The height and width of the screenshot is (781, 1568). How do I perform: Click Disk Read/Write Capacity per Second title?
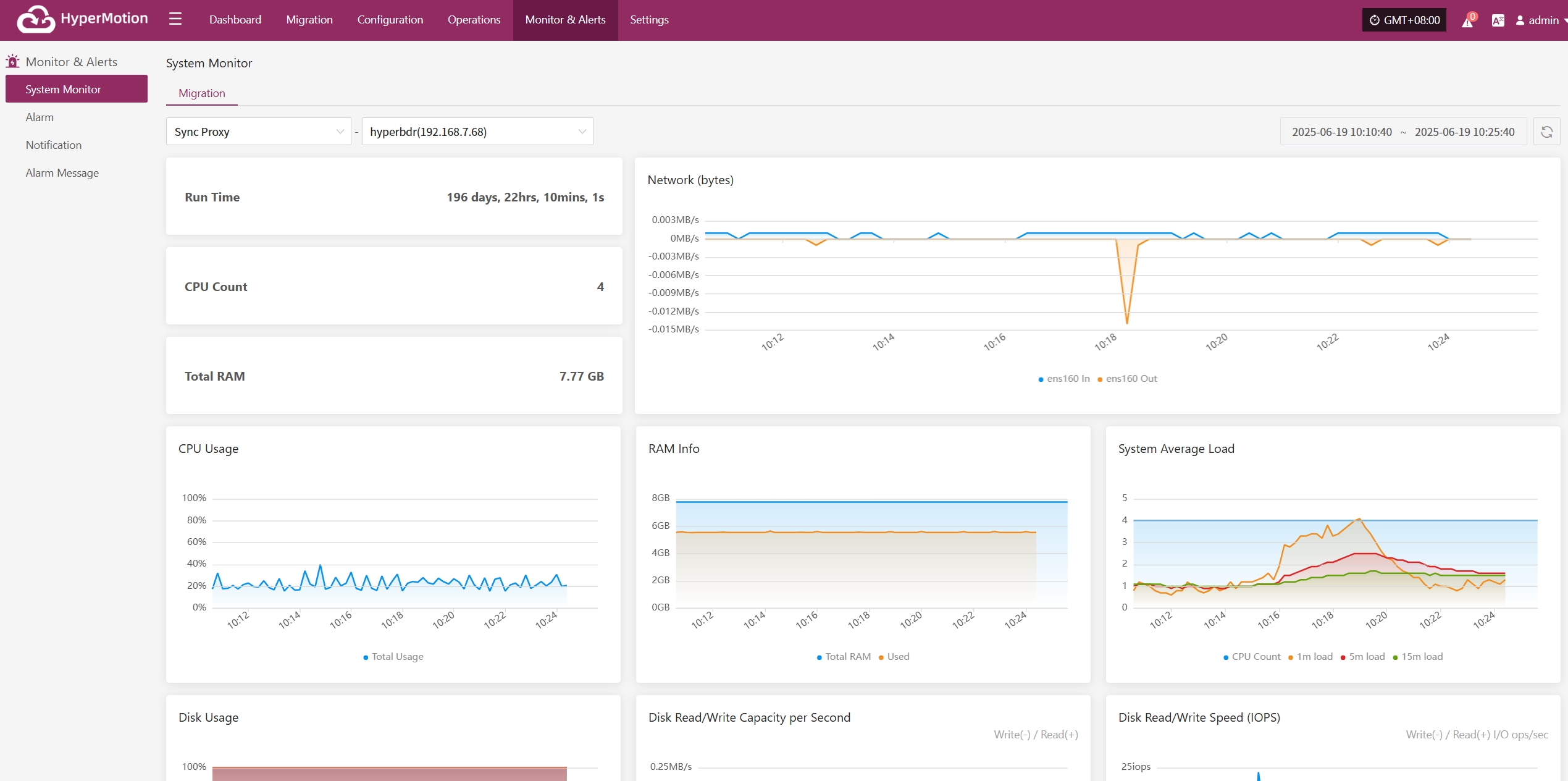tap(749, 717)
